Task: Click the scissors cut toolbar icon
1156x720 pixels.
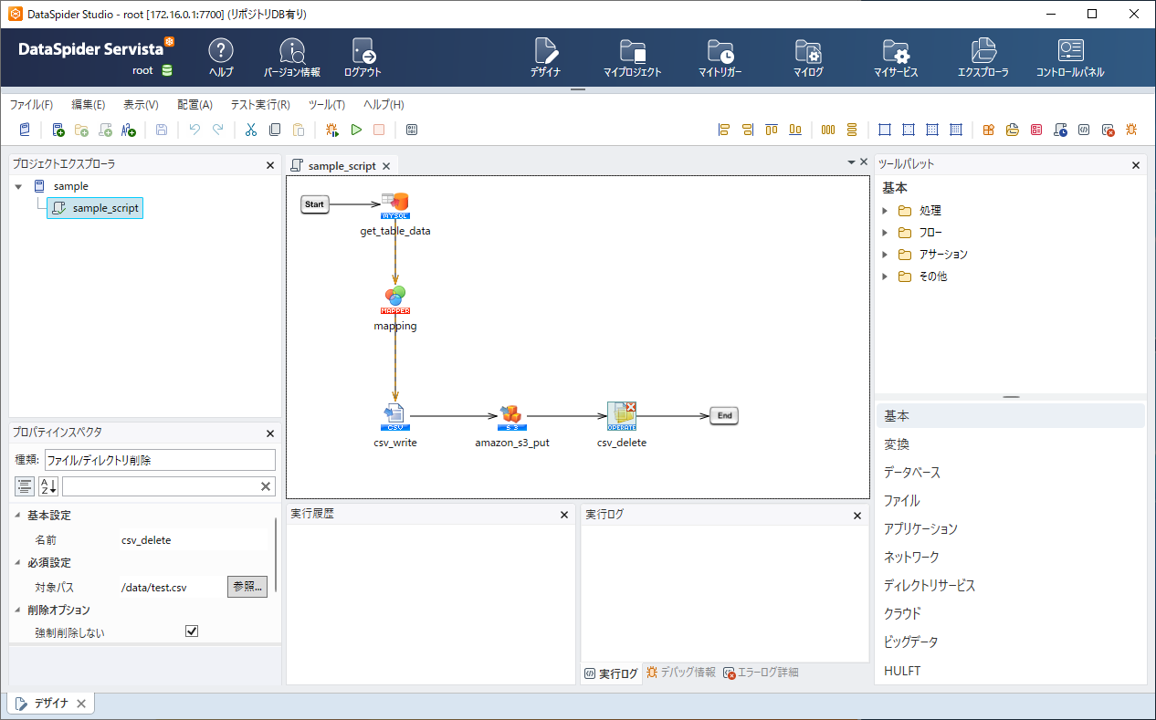Action: [x=251, y=130]
